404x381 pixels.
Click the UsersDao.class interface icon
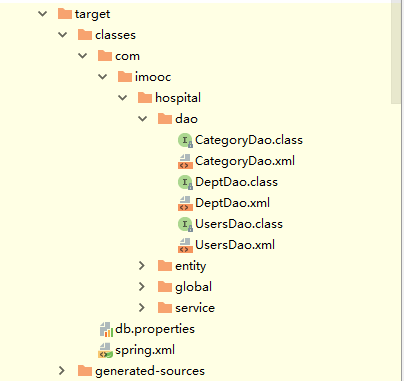pos(185,224)
